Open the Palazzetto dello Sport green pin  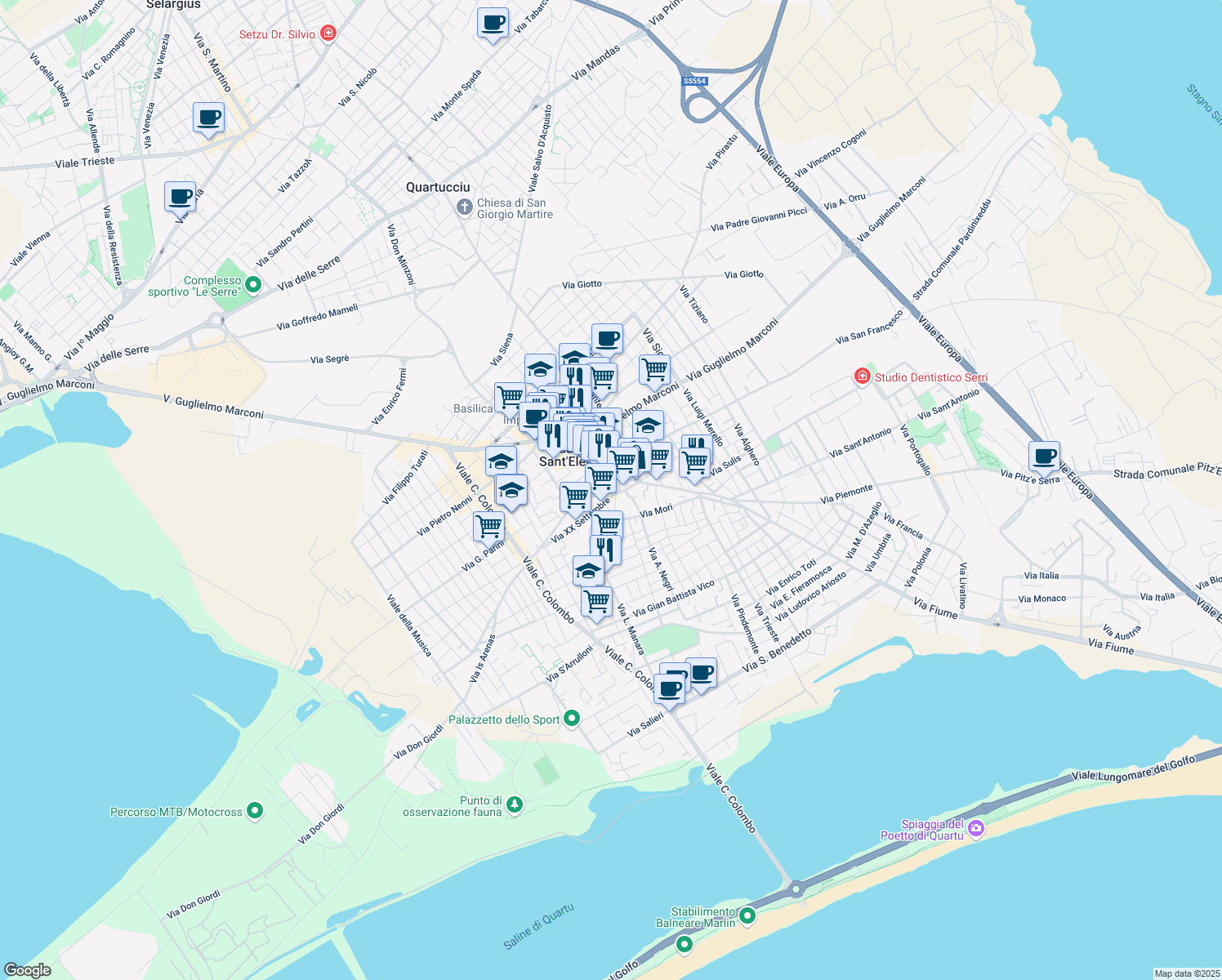pos(572,719)
